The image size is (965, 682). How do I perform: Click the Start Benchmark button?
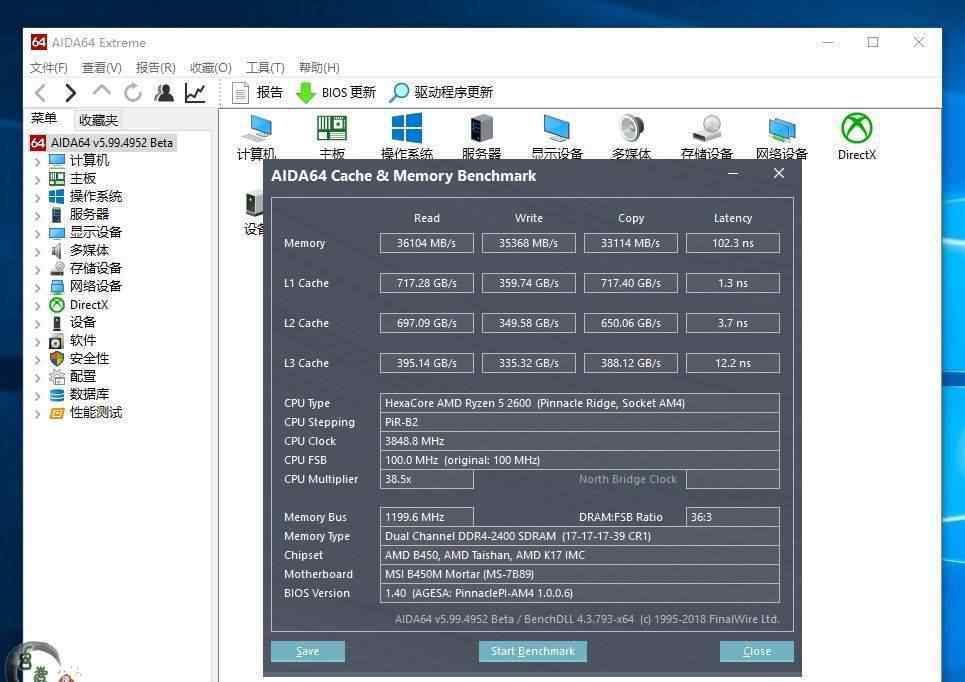pyautogui.click(x=532, y=651)
